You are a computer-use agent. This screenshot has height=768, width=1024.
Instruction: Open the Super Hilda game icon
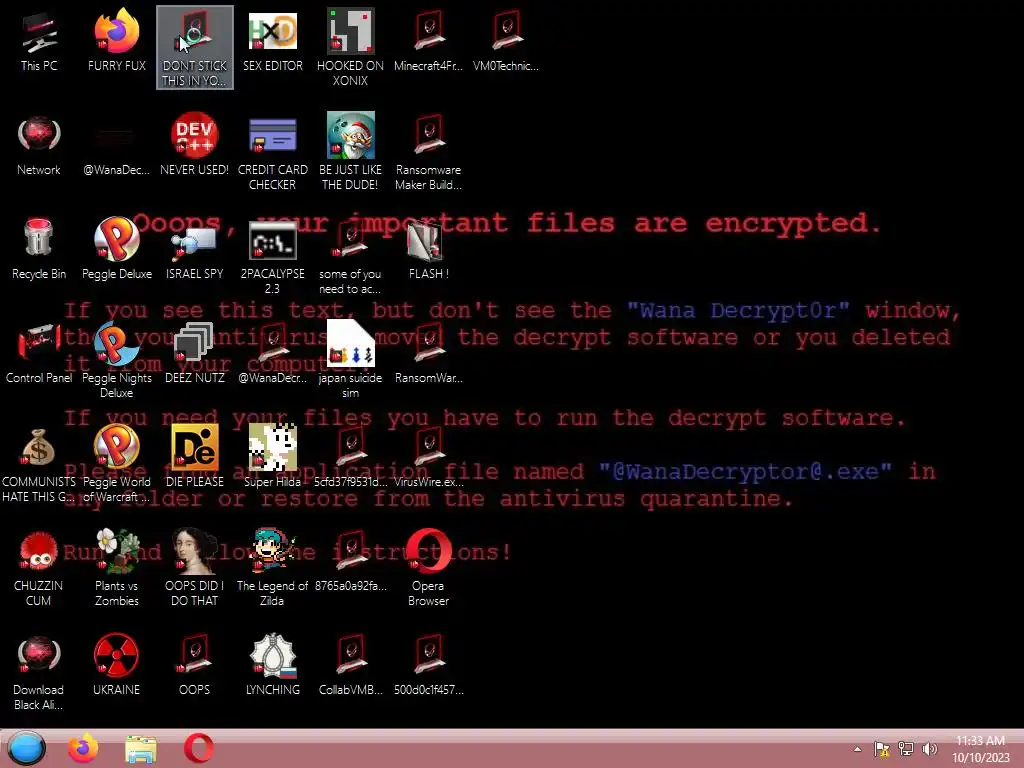(x=272, y=458)
